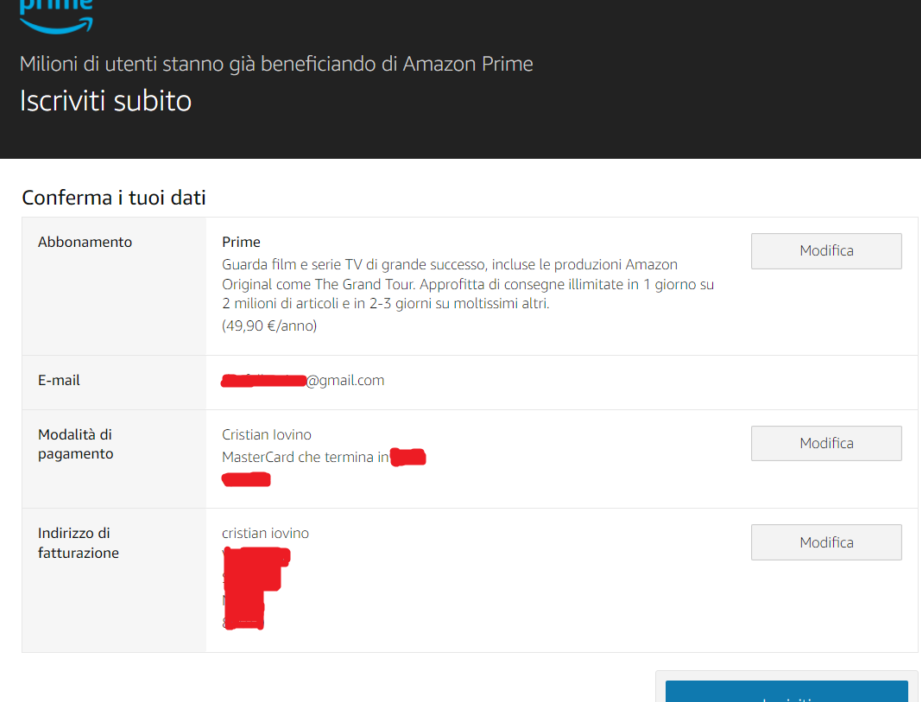Click the Indirizzo di fatturazione label
The width and height of the screenshot is (921, 702).
click(x=78, y=543)
